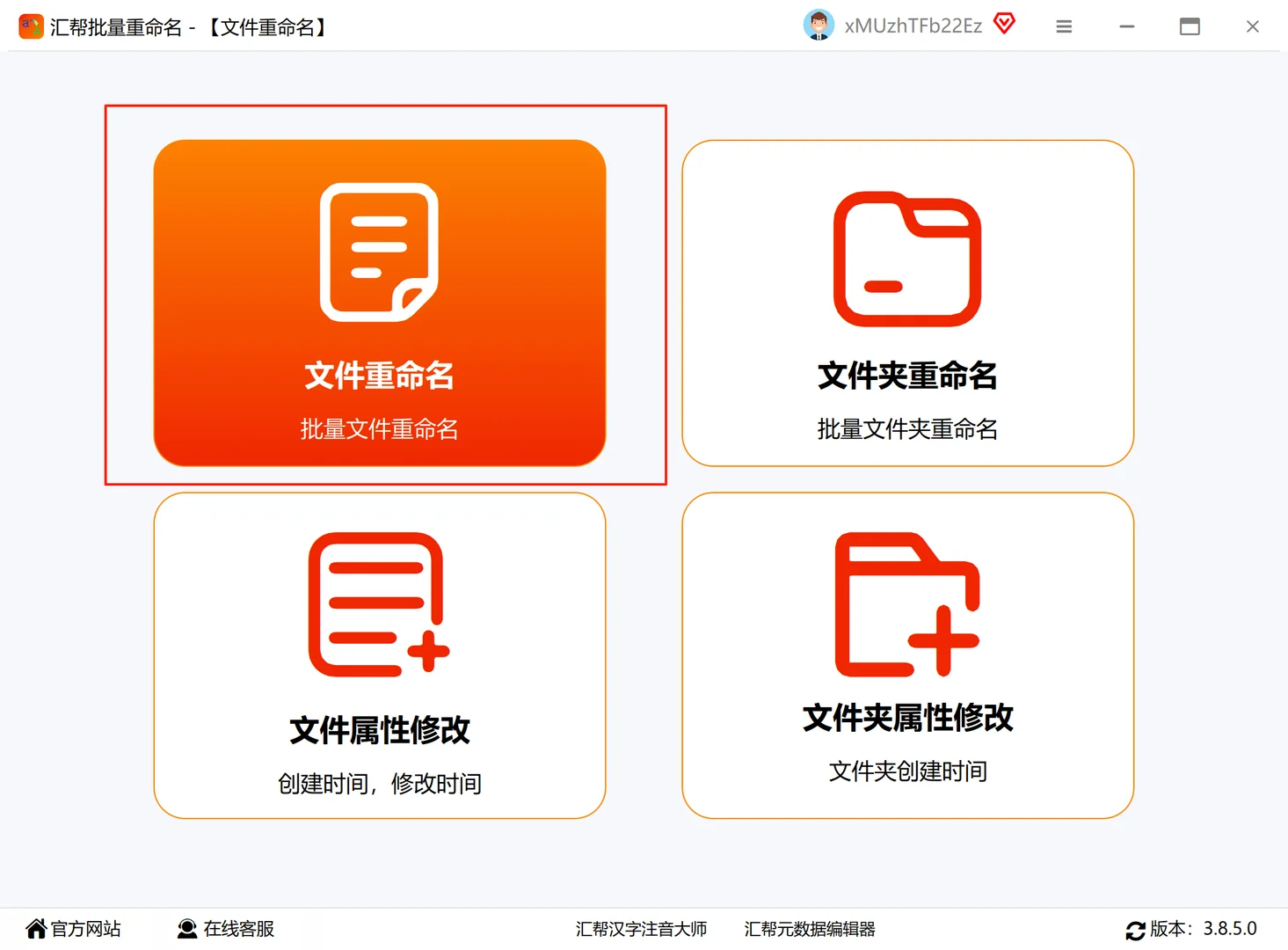Open the 文件属性修改 file attributes tool
The image size is (1288, 950).
click(379, 655)
